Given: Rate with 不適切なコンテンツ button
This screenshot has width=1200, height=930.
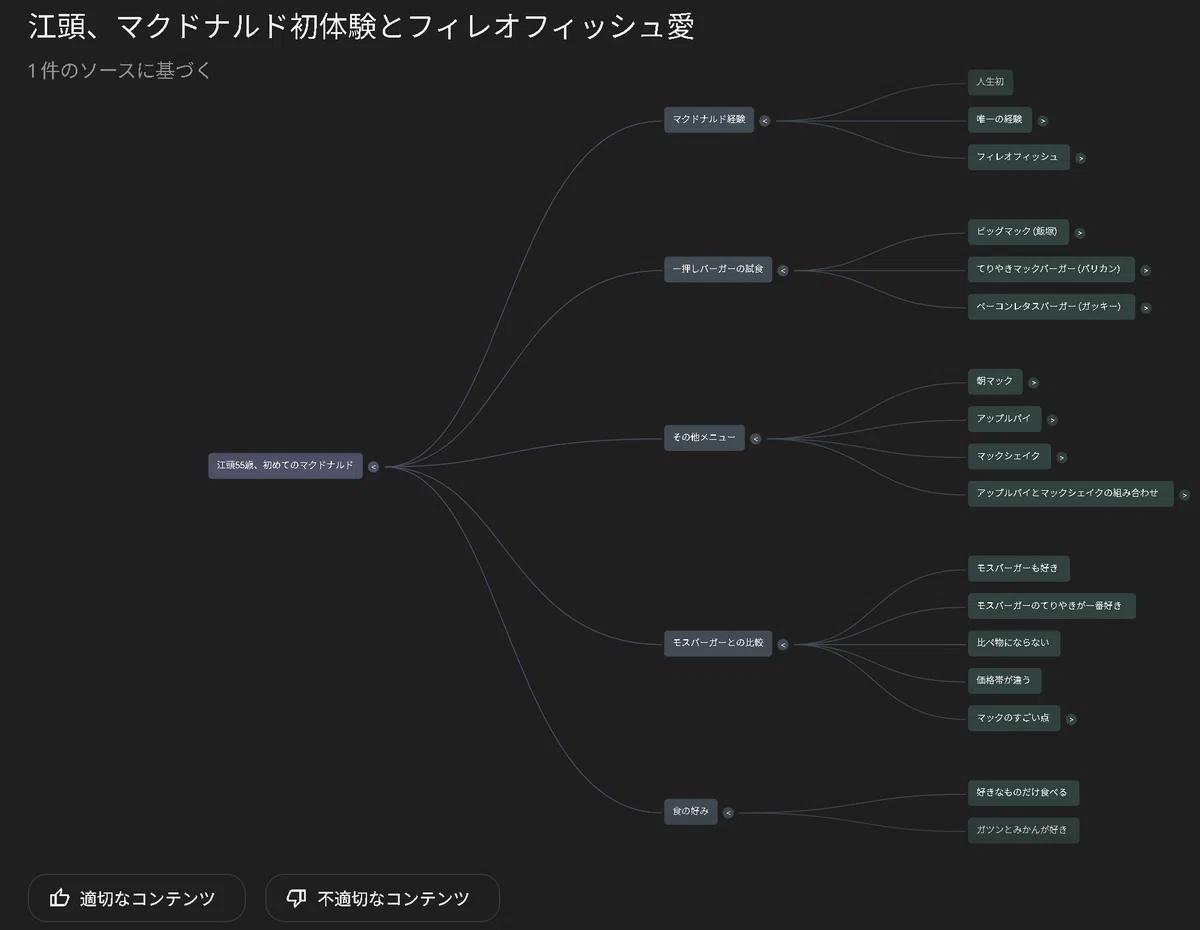Looking at the screenshot, I should coord(382,898).
